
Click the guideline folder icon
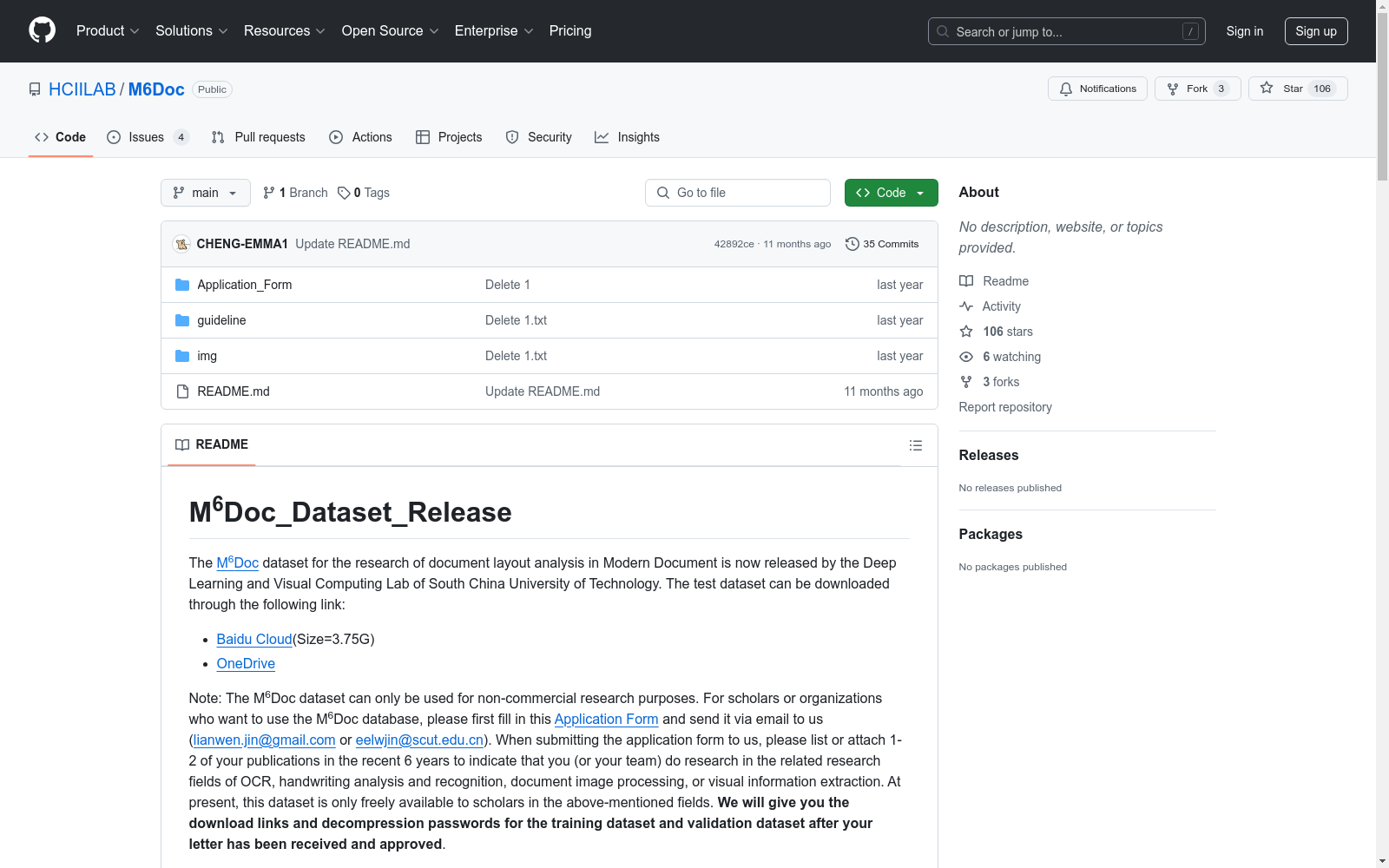(182, 320)
